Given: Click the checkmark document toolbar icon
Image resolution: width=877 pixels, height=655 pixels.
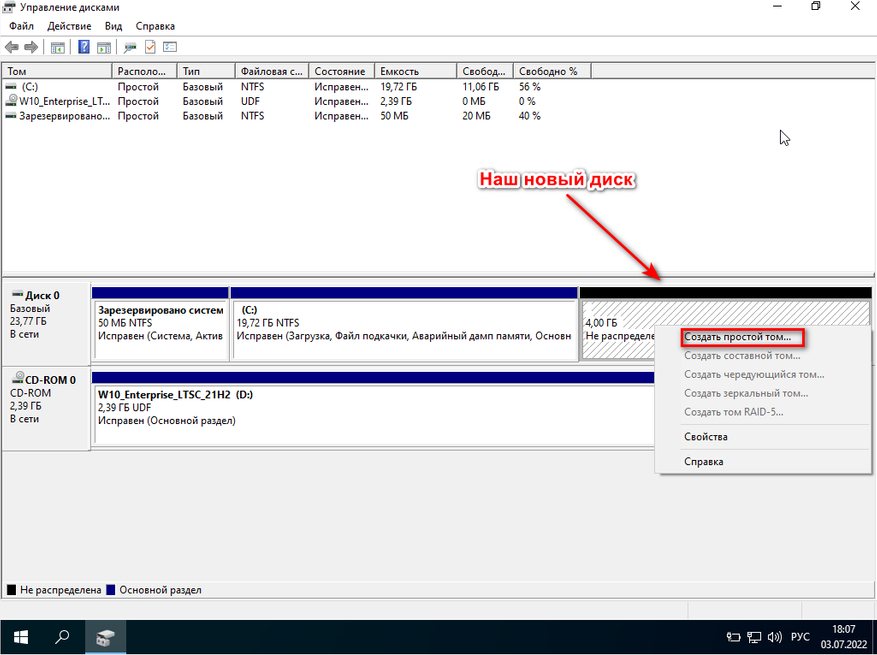Looking at the screenshot, I should pos(150,47).
